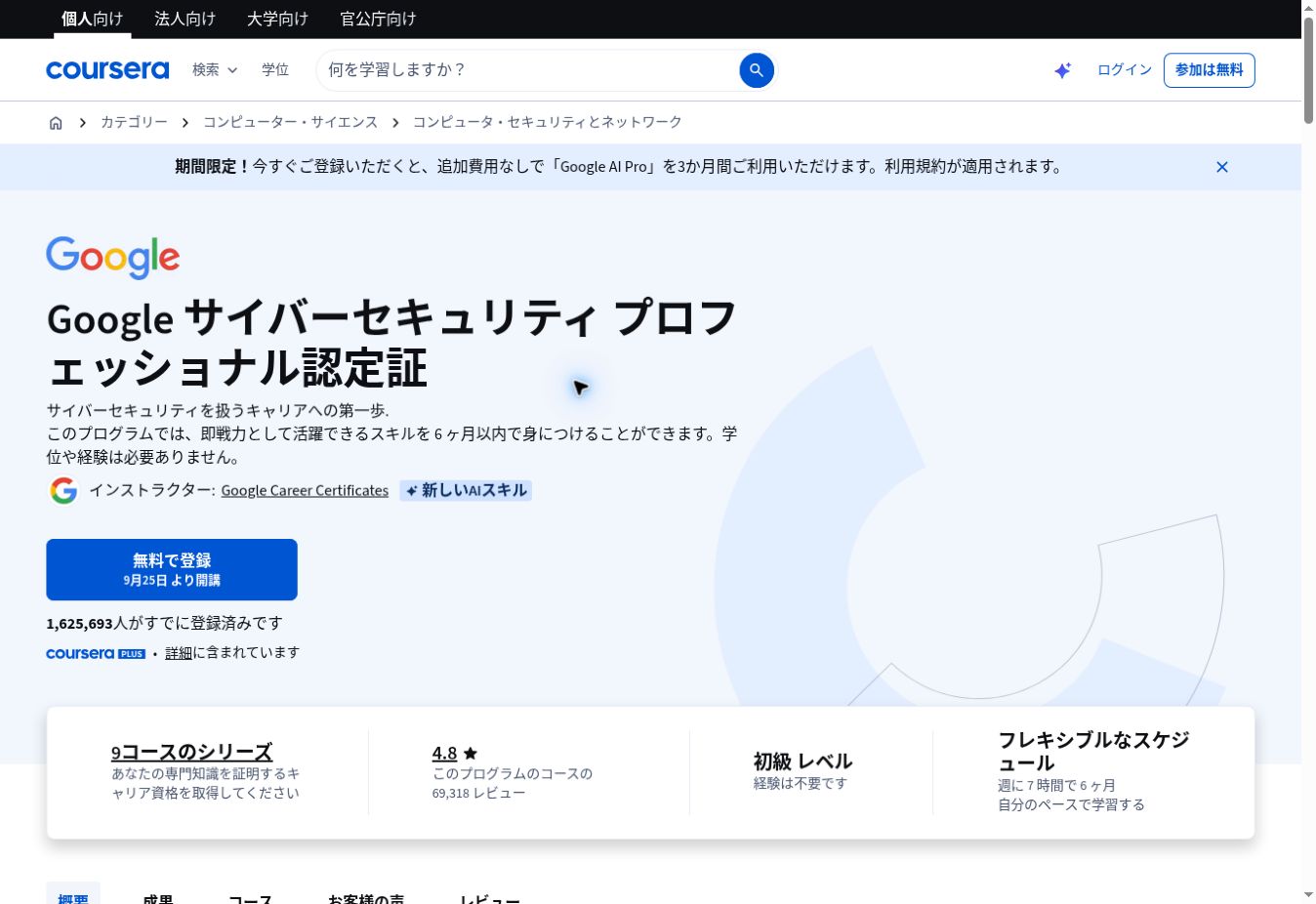Open the 詳細 link near Coursera Plus
The image size is (1316, 904).
click(179, 653)
